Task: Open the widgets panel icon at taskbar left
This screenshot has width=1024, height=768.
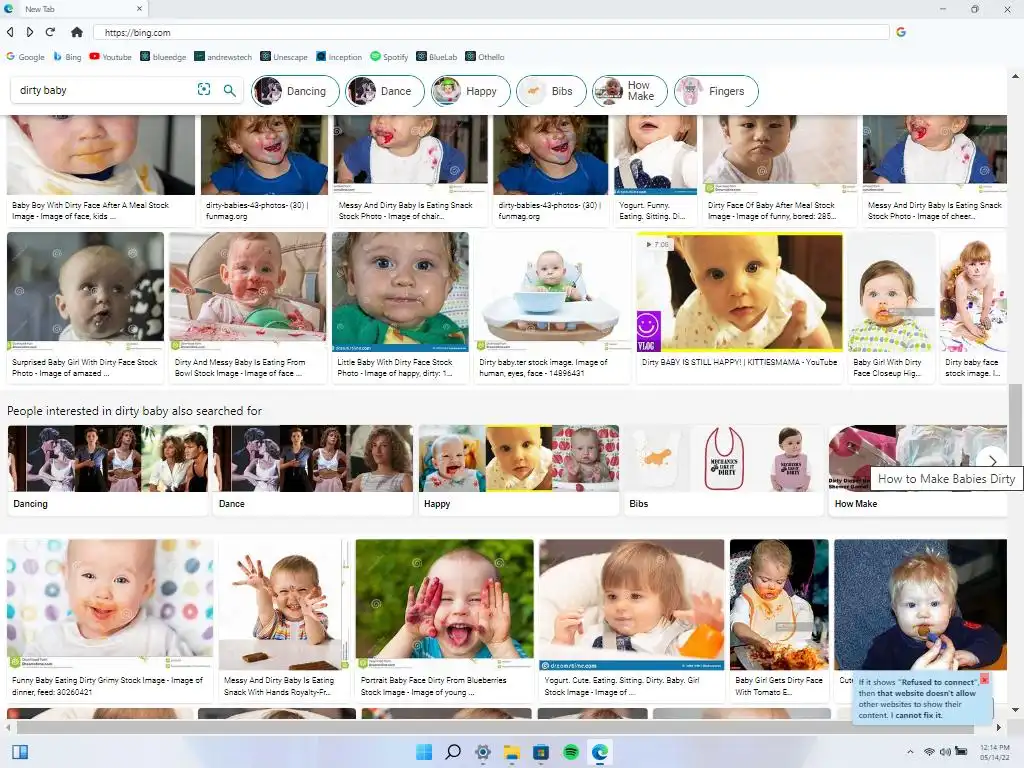Action: point(20,752)
